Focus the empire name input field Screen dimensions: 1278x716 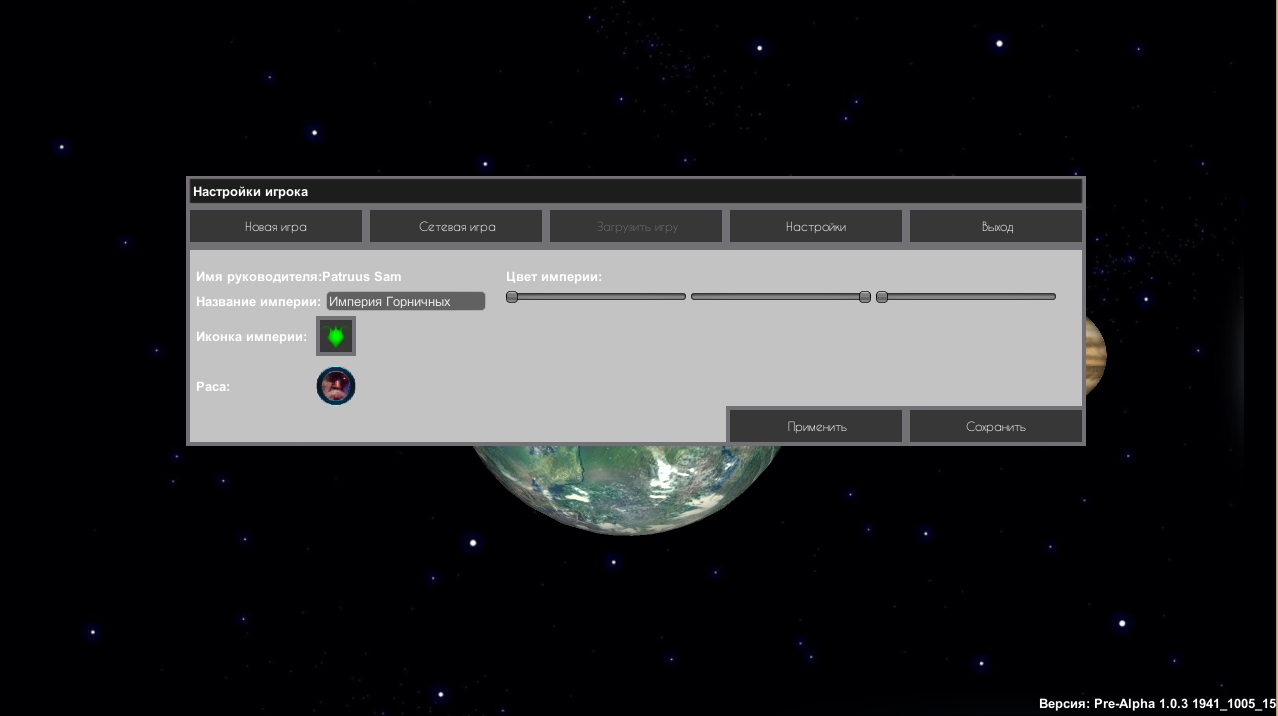click(405, 301)
